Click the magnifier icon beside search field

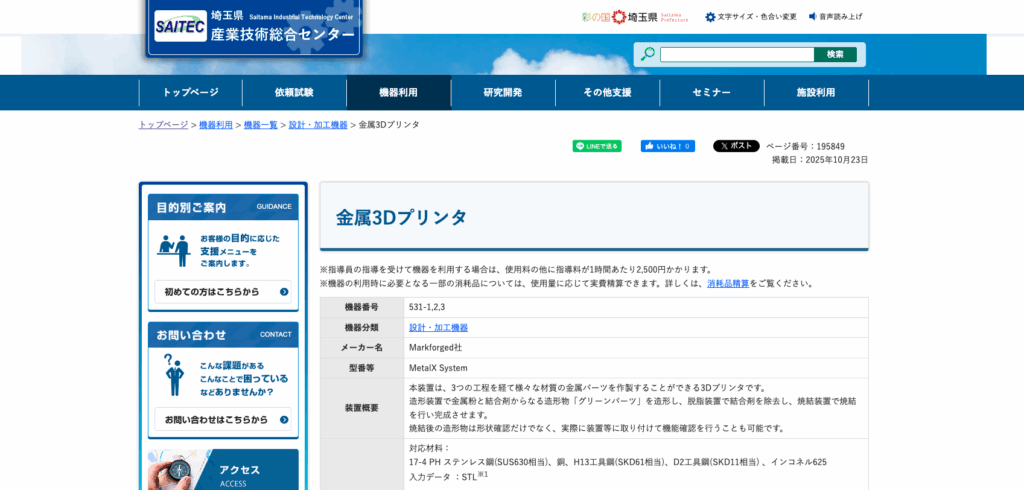pyautogui.click(x=647, y=54)
